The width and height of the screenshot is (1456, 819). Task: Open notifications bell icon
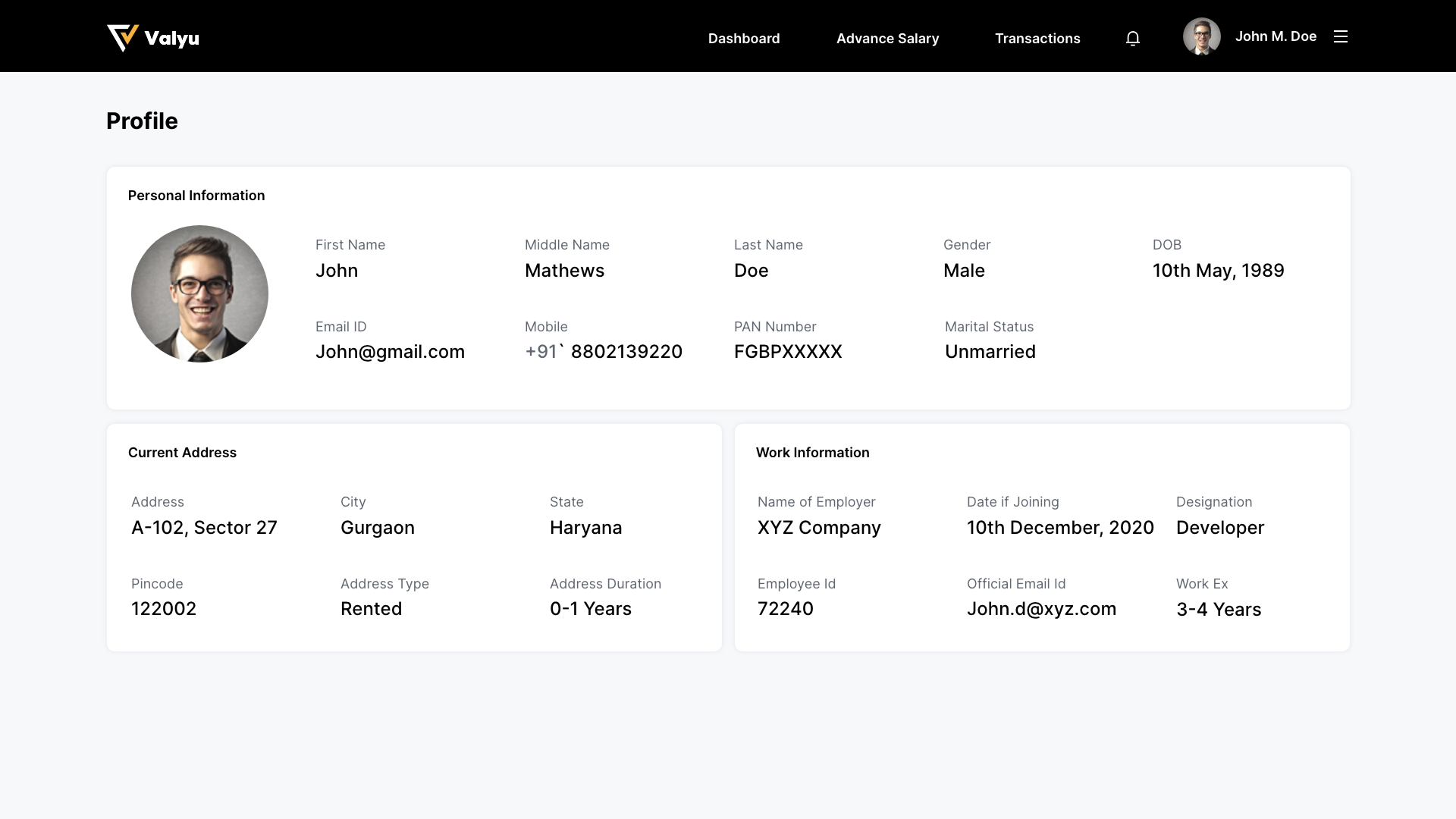[x=1132, y=38]
